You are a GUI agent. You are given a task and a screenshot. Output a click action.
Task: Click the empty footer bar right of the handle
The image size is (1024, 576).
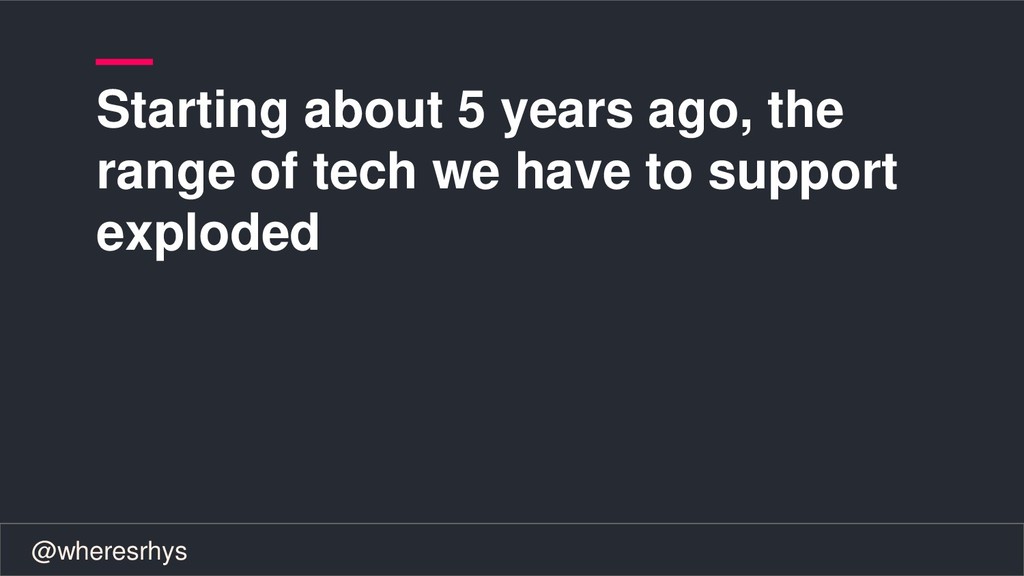coord(601,550)
